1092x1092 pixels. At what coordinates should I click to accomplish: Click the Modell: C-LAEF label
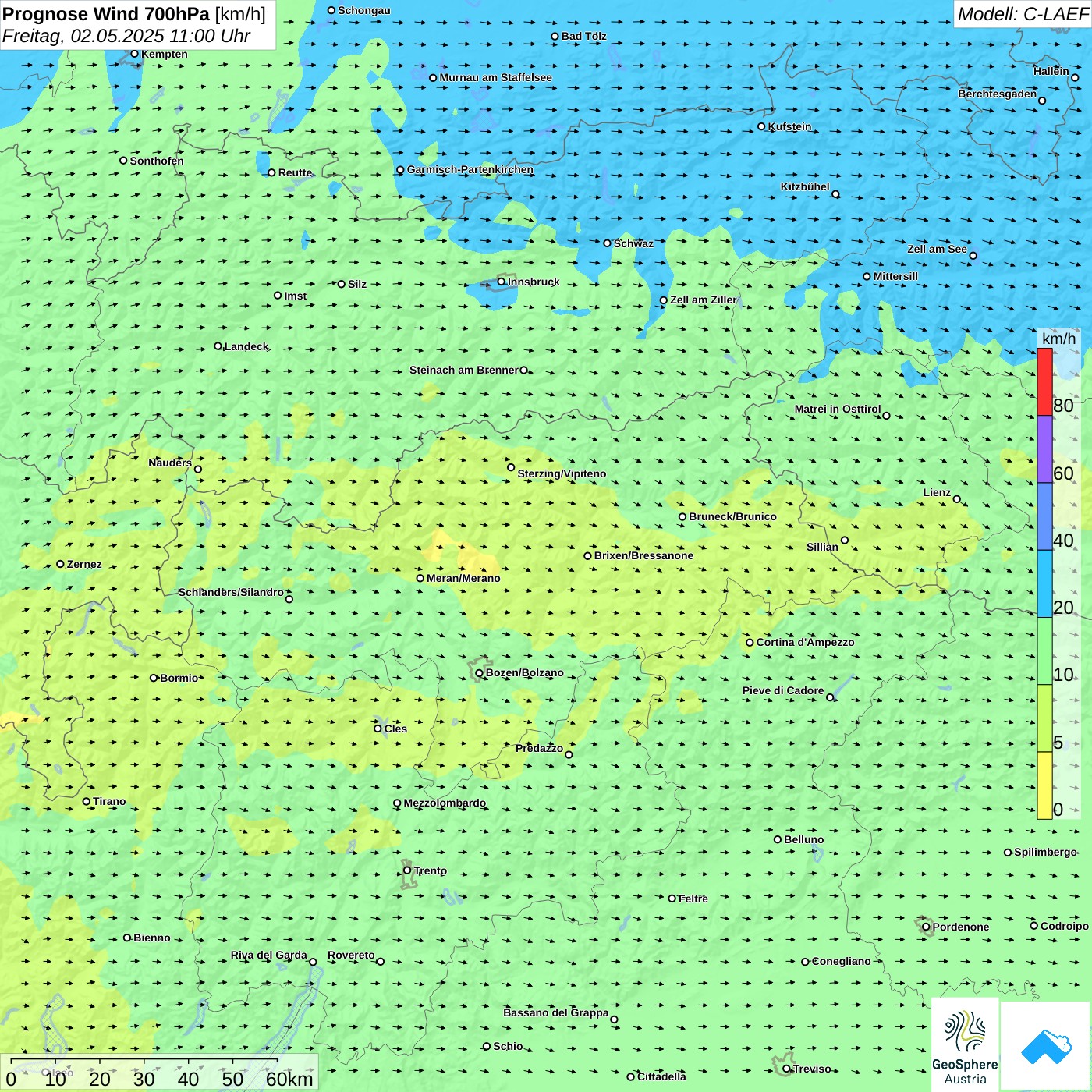click(1023, 14)
